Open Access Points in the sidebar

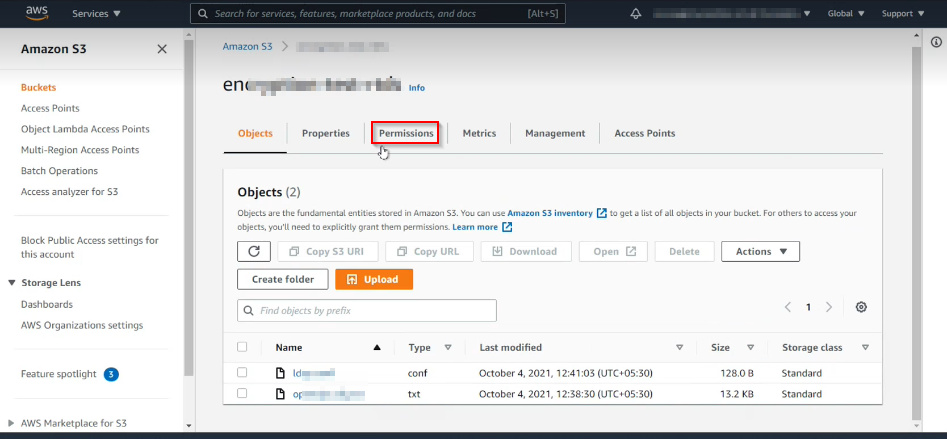(50, 108)
